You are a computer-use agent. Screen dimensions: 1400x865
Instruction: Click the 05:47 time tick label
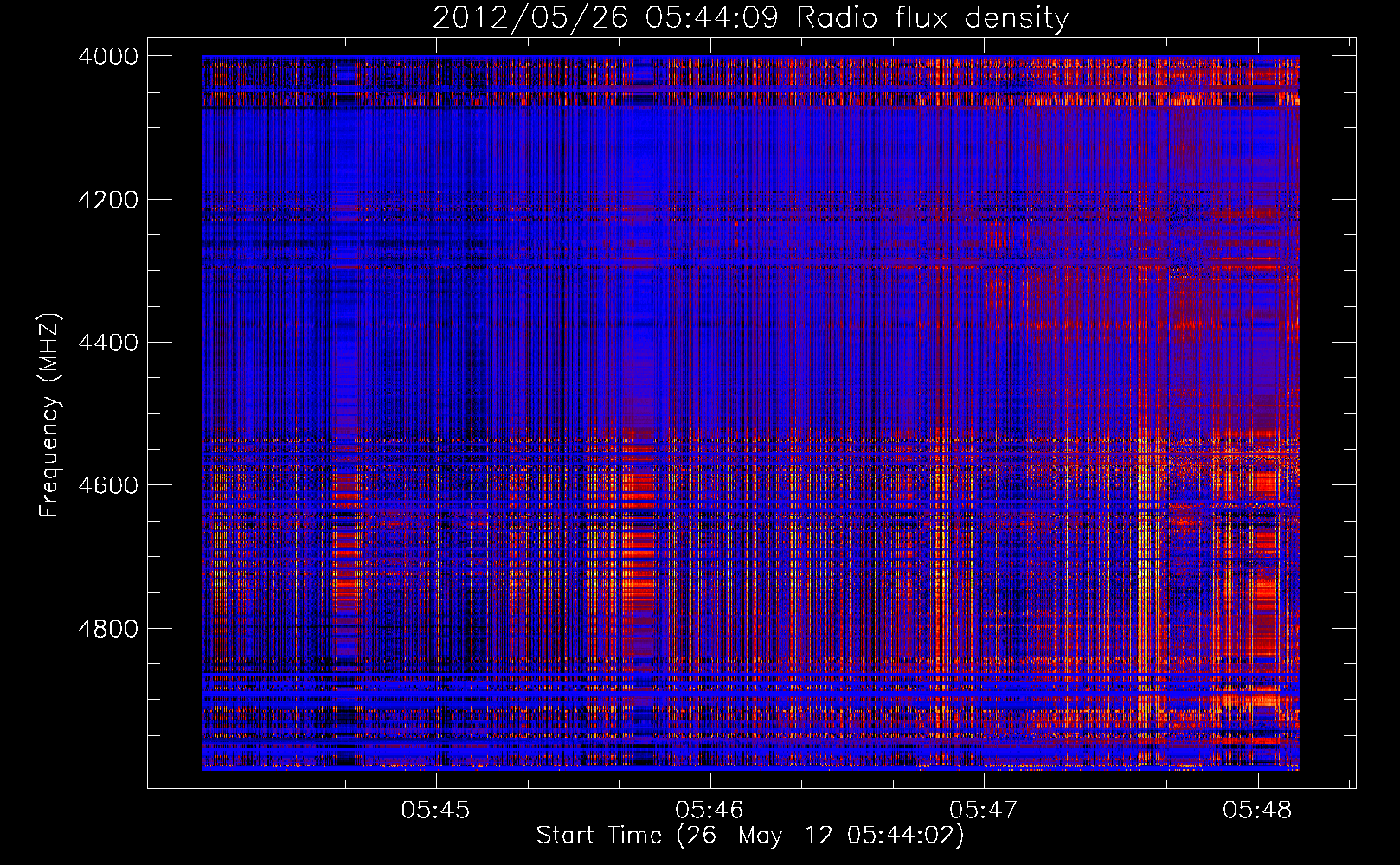983,810
